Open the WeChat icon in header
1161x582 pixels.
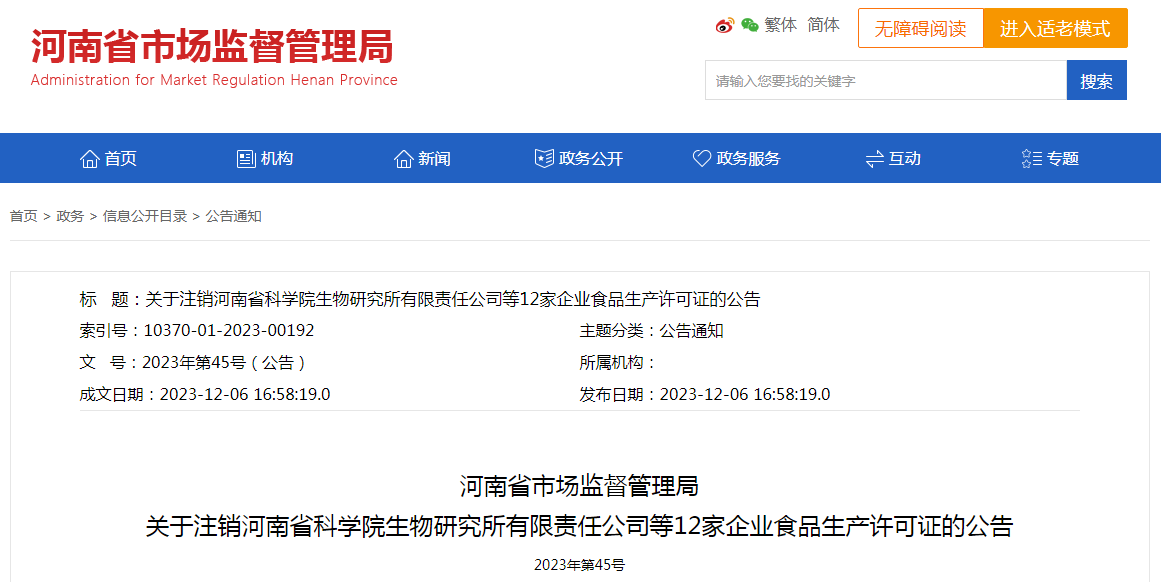749,26
